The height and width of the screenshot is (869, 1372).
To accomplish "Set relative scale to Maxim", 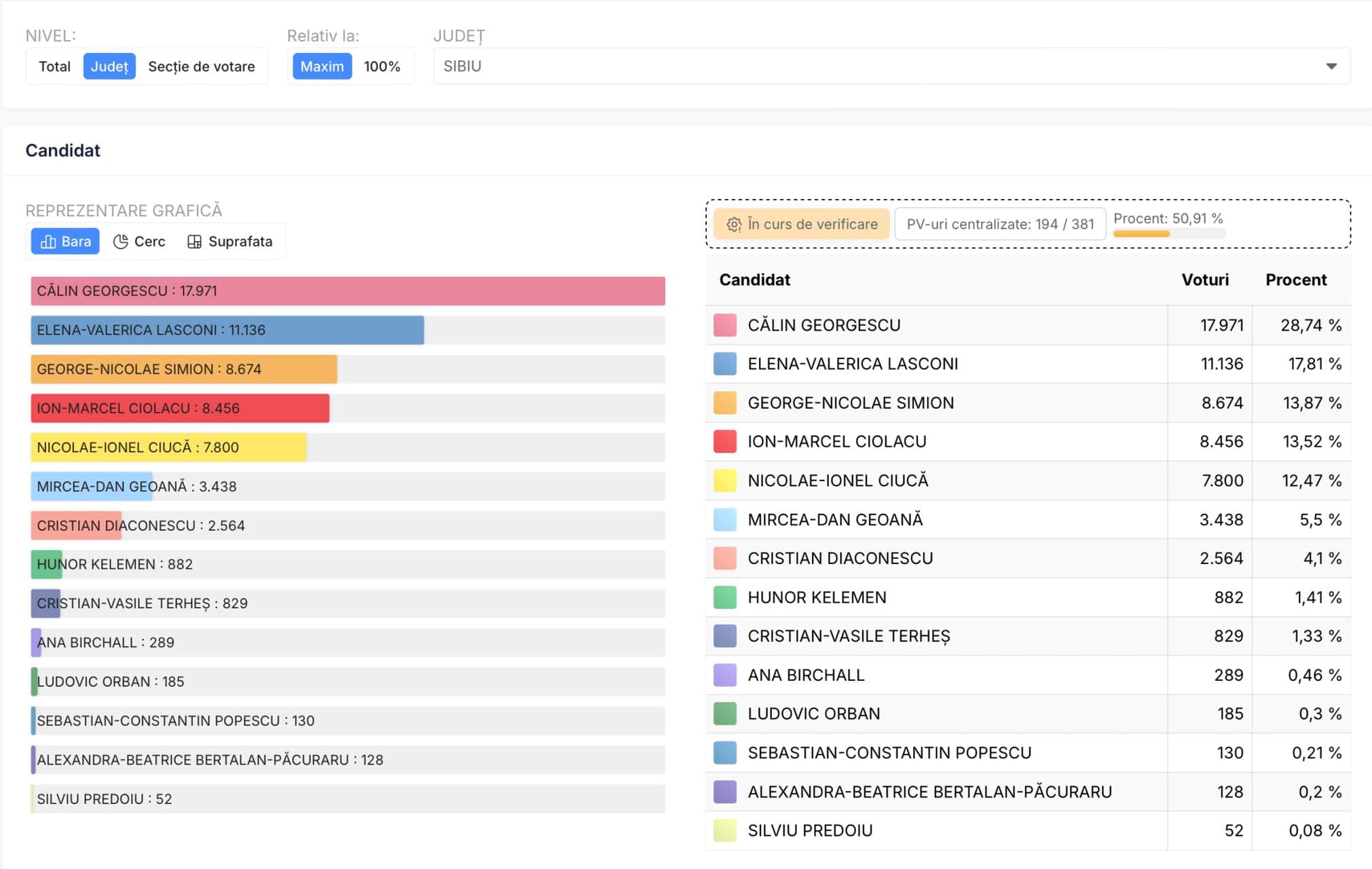I will tap(322, 67).
